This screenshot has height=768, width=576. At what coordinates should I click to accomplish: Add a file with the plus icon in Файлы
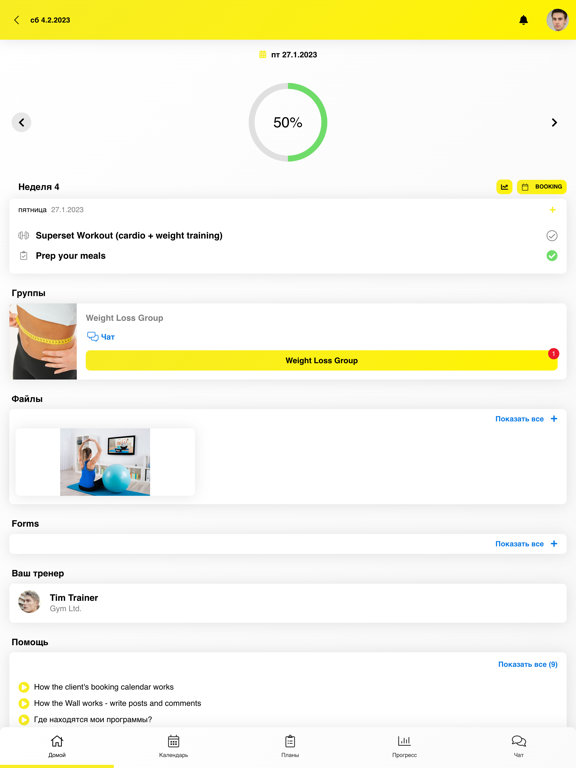pos(554,419)
